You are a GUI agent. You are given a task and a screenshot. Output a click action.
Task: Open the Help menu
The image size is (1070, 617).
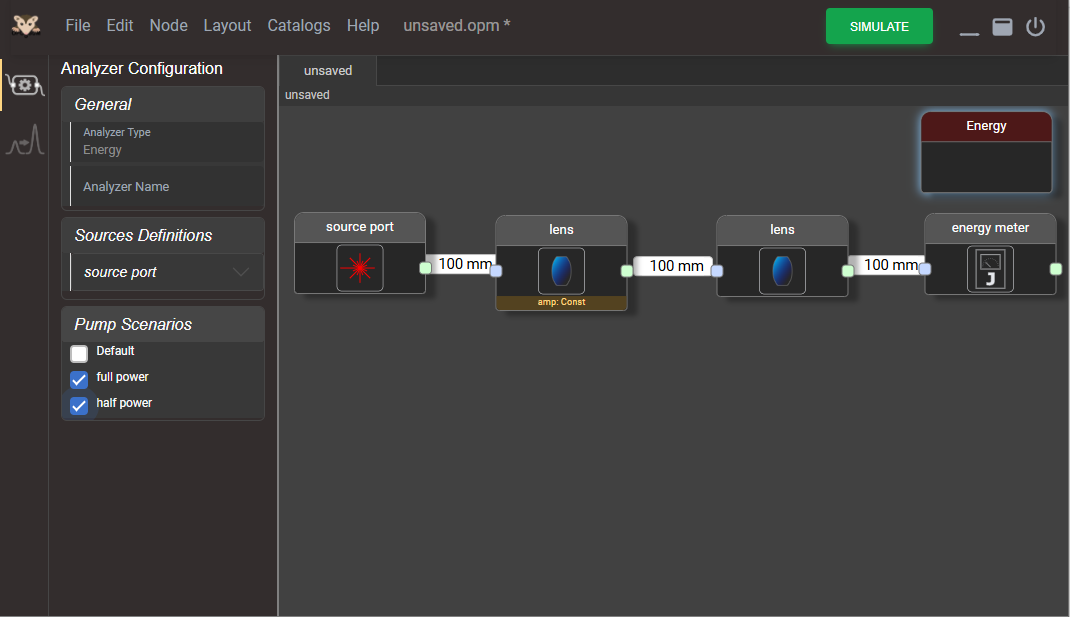tap(363, 25)
